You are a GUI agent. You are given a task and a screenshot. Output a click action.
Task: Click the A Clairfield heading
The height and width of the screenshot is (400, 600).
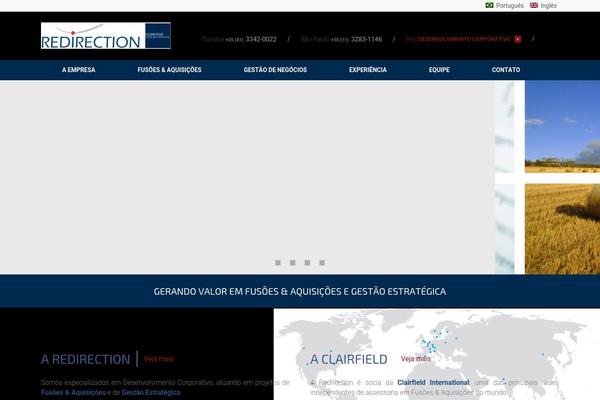349,359
